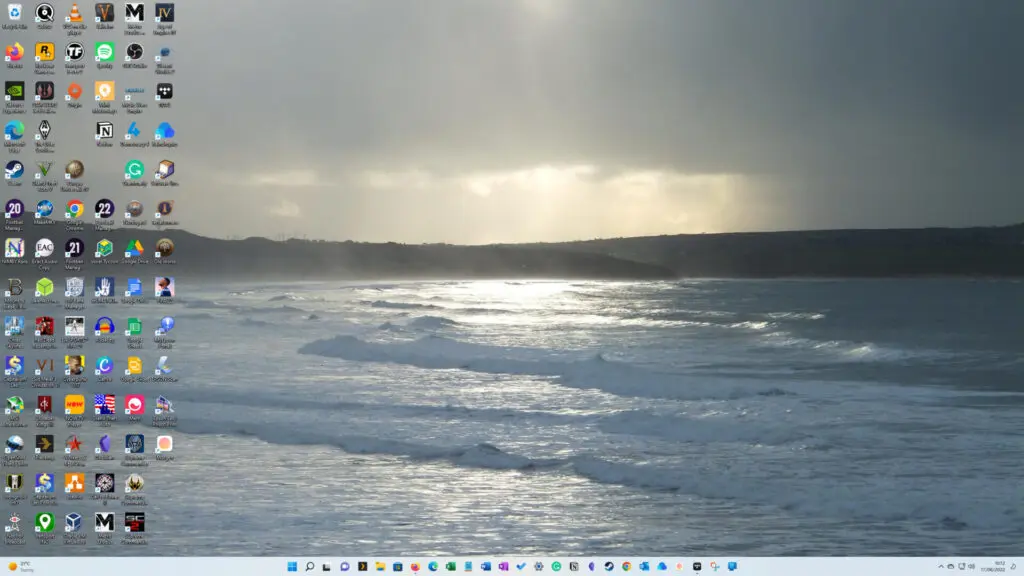The image size is (1024, 576).
Task: Switch to Word on the taskbar
Action: tap(486, 566)
